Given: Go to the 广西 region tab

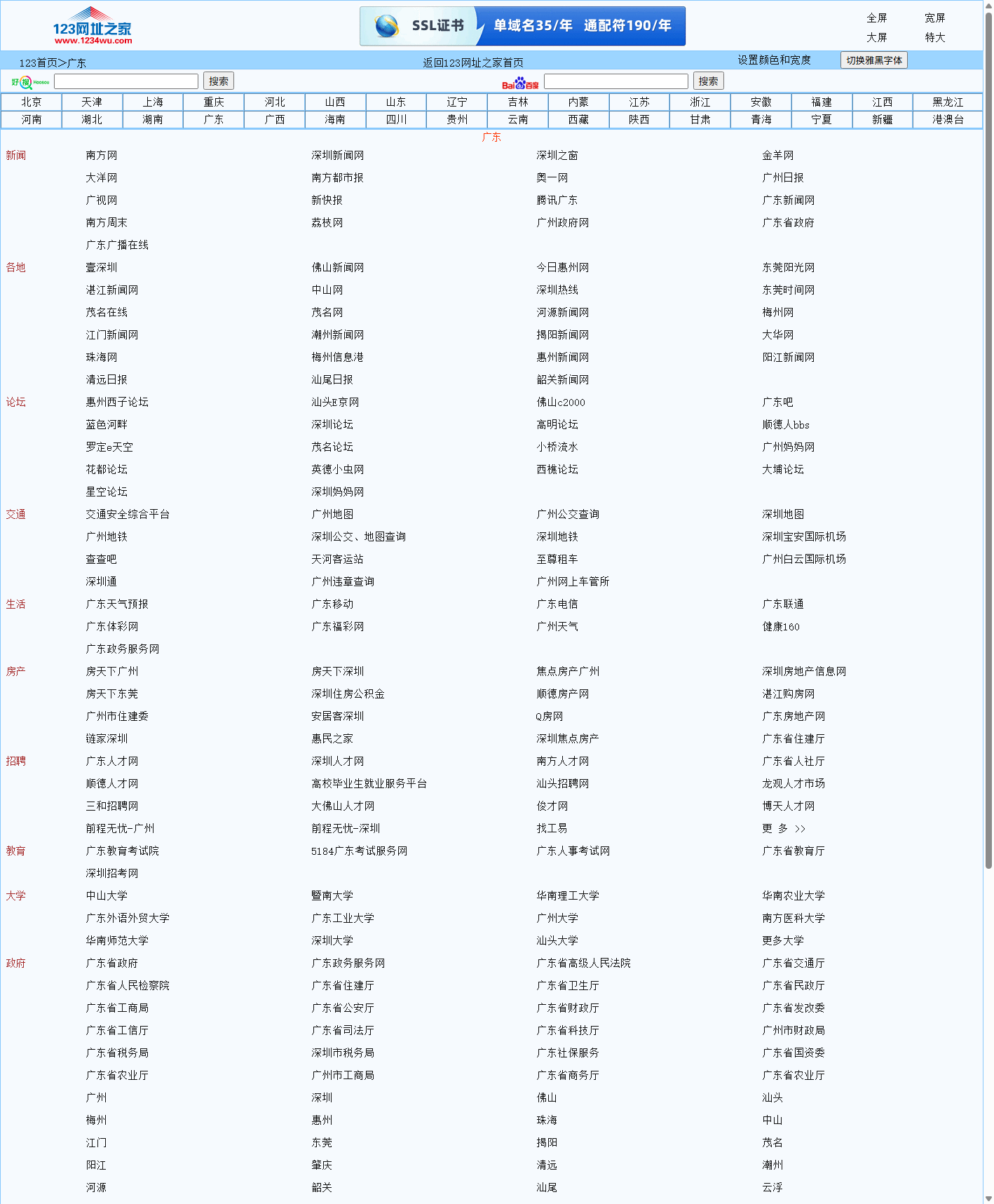Looking at the screenshot, I should [x=275, y=120].
